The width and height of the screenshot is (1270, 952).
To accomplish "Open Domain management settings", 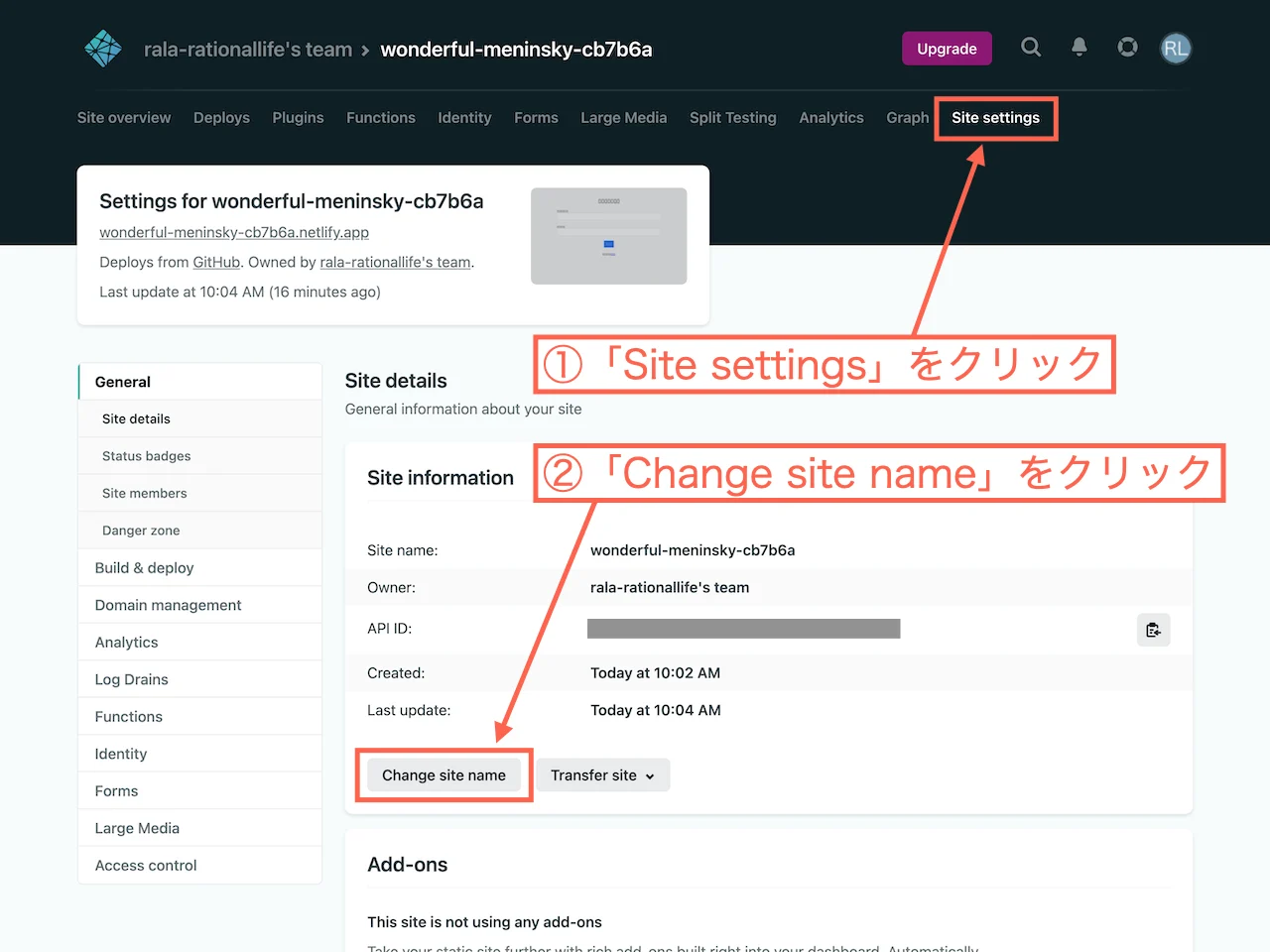I will point(200,605).
